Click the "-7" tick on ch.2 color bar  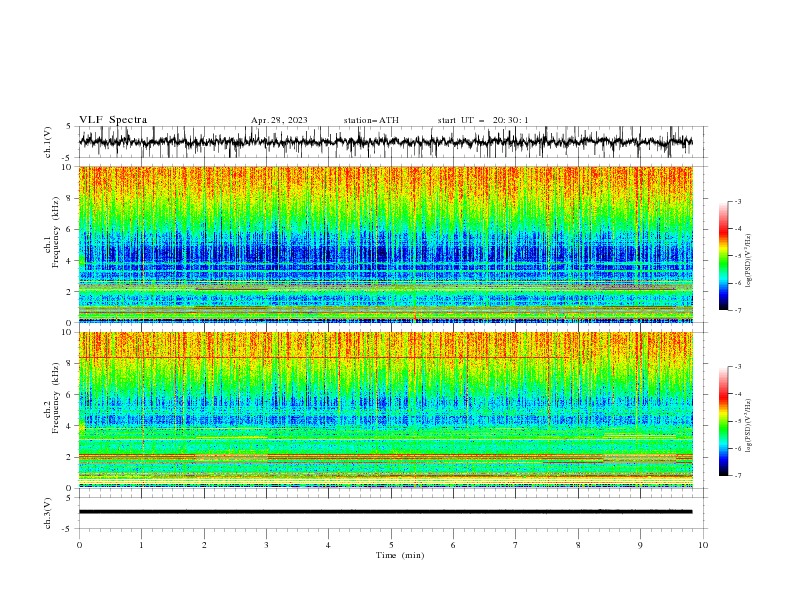pos(738,475)
